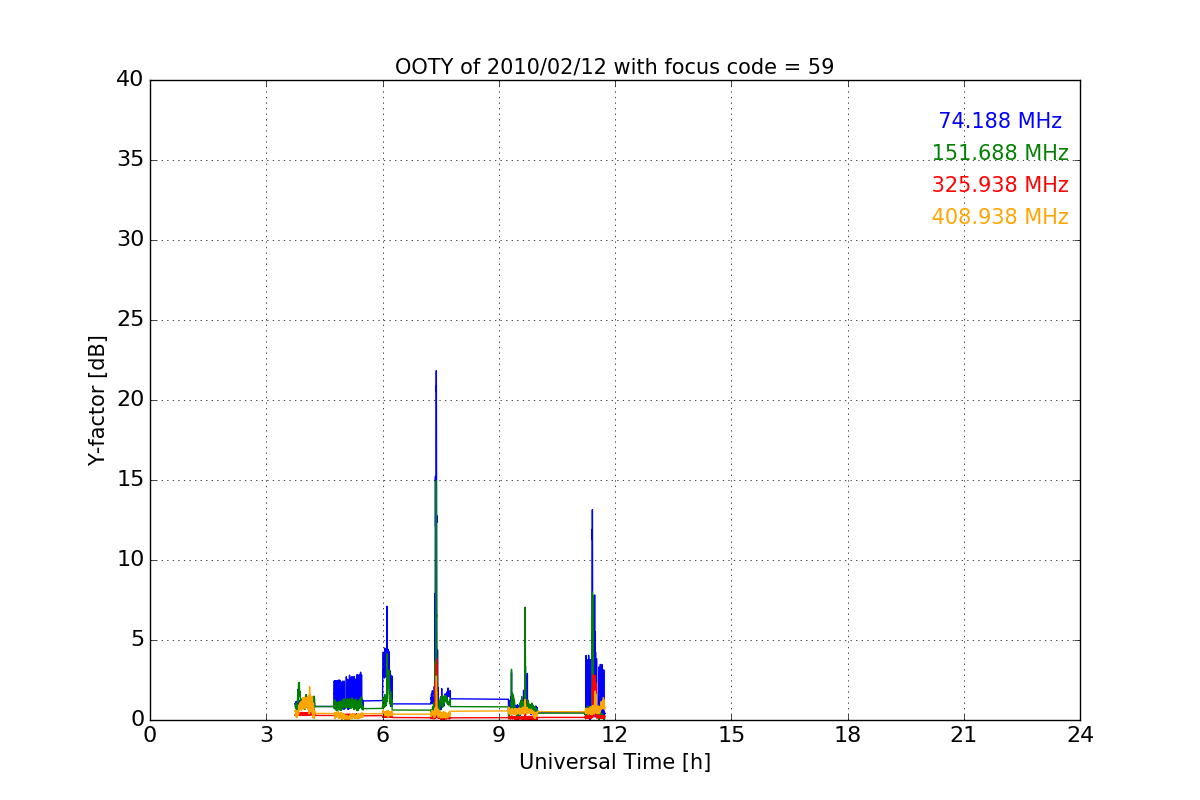Click the y-axis tick label '25'

pyautogui.click(x=130, y=320)
